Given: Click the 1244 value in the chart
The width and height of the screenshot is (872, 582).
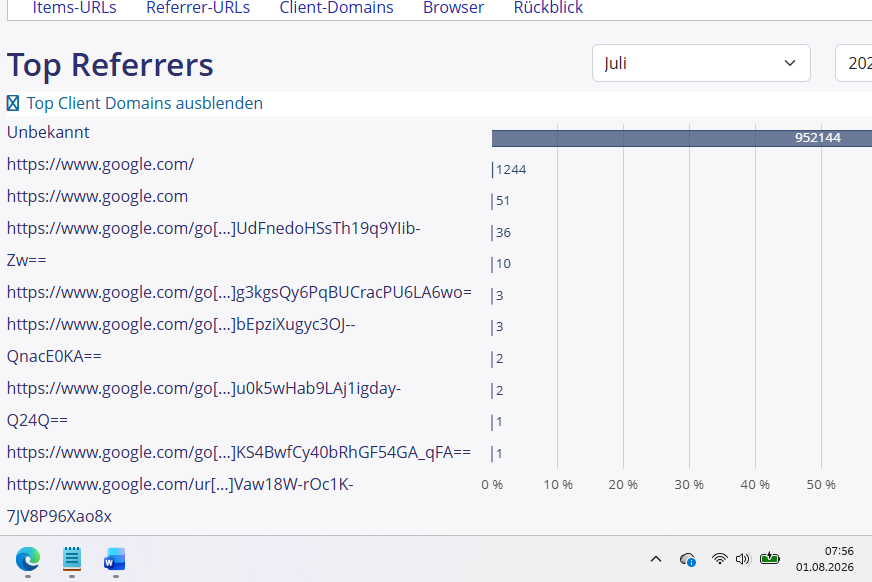Looking at the screenshot, I should point(511,170).
